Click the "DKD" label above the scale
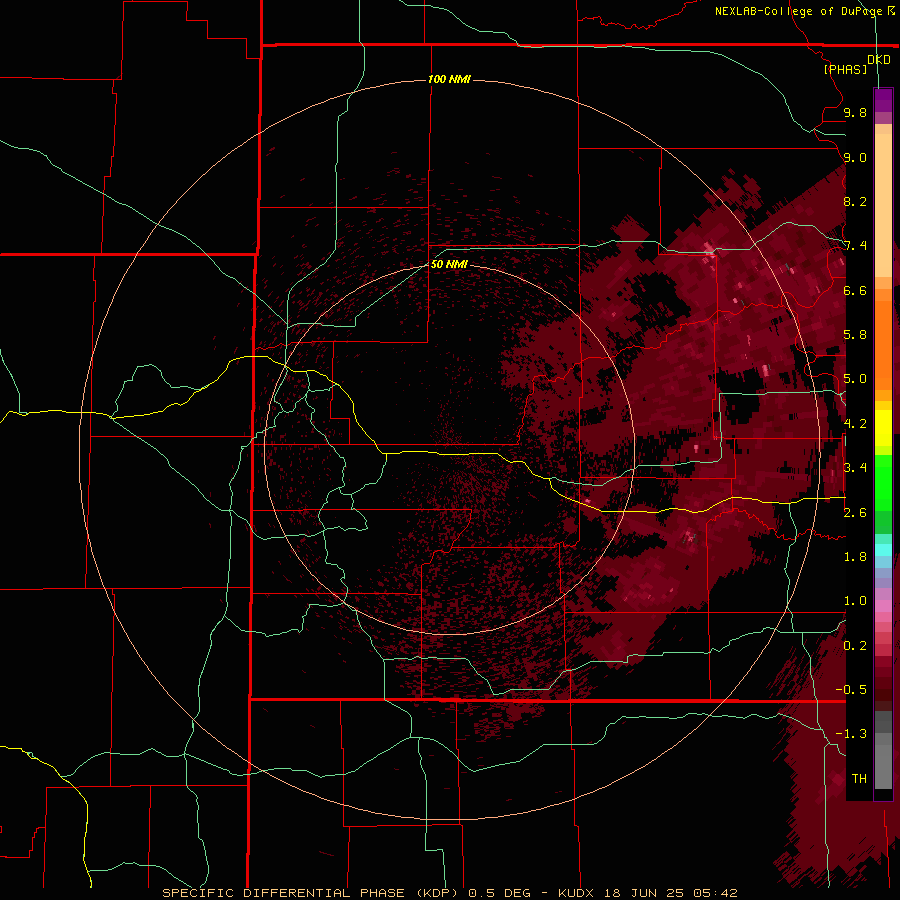 point(879,60)
